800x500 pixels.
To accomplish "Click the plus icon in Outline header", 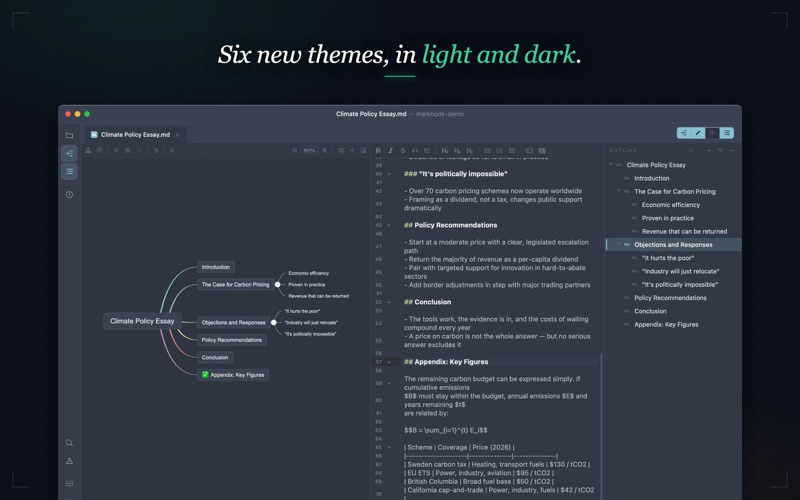I will [709, 151].
